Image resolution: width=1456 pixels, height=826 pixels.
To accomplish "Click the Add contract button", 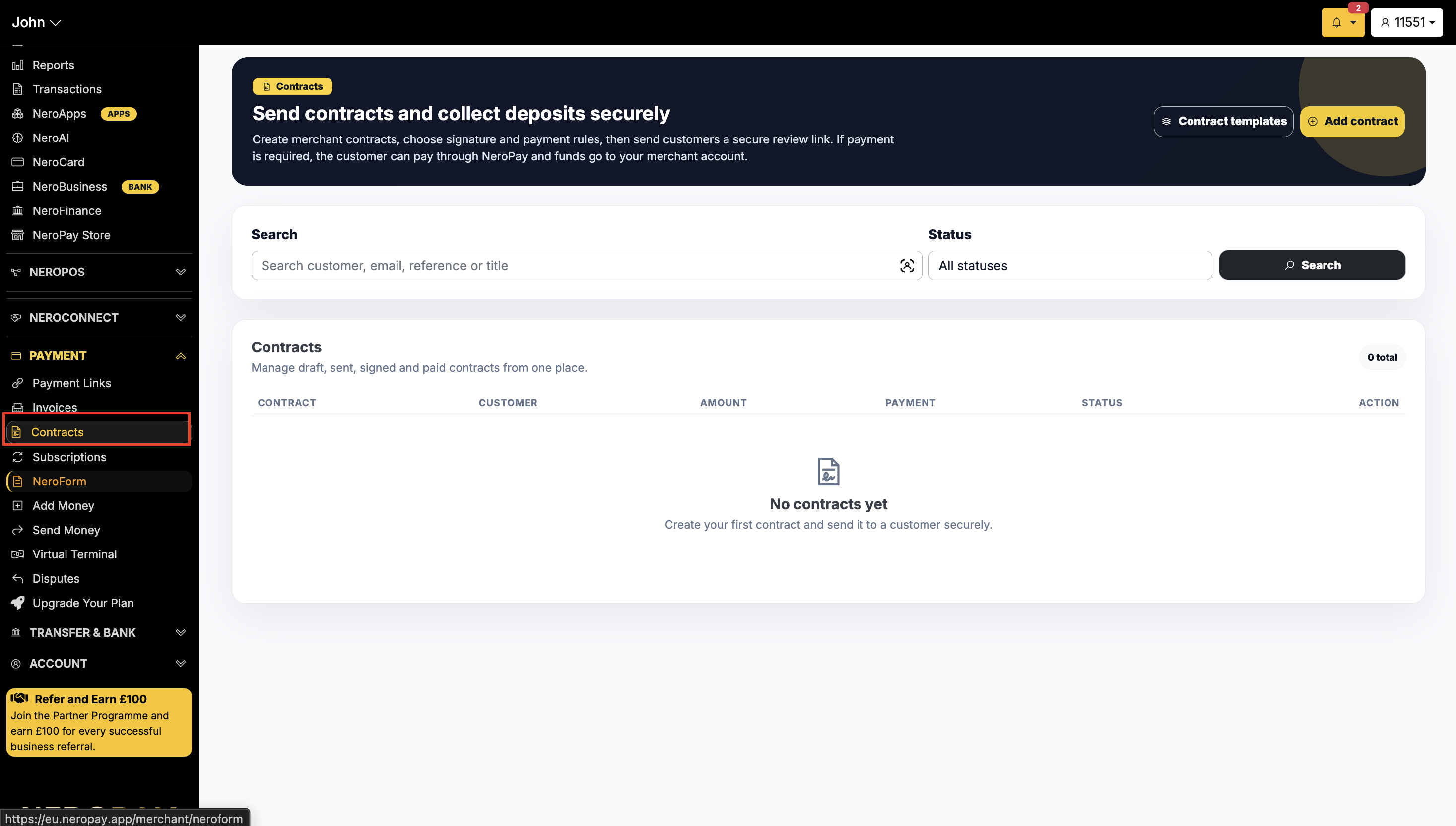I will [1352, 122].
